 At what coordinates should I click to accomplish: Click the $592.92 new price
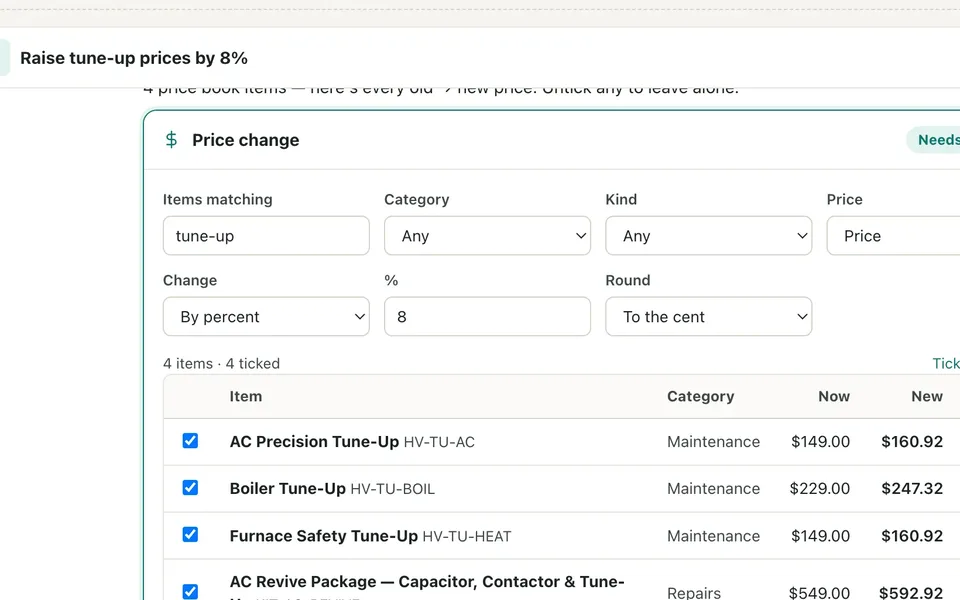tap(911, 593)
